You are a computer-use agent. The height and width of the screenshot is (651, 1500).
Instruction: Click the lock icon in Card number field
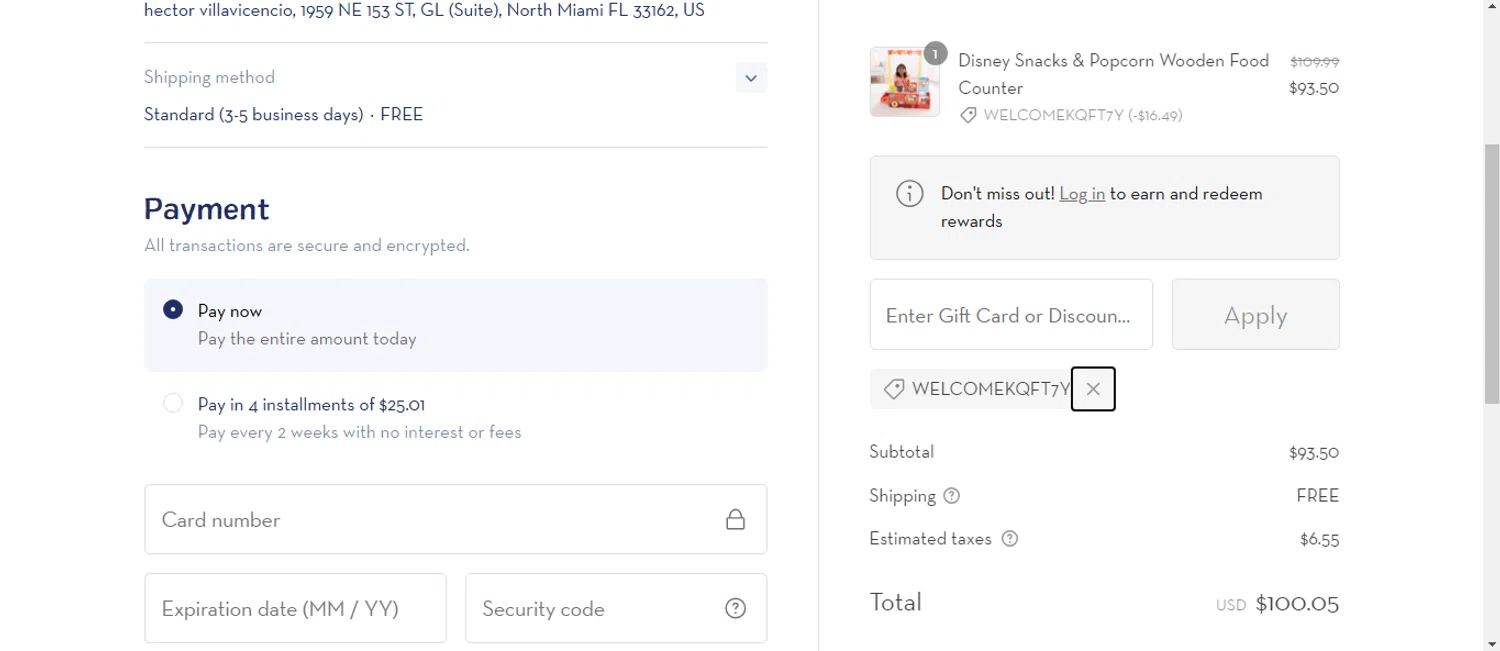pos(735,520)
